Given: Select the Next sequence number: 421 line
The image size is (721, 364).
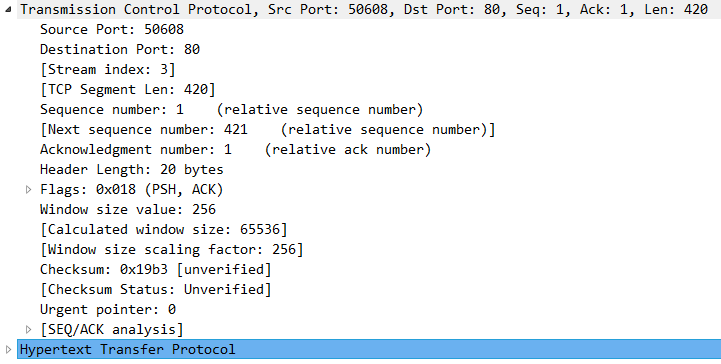Looking at the screenshot, I should [268, 129].
